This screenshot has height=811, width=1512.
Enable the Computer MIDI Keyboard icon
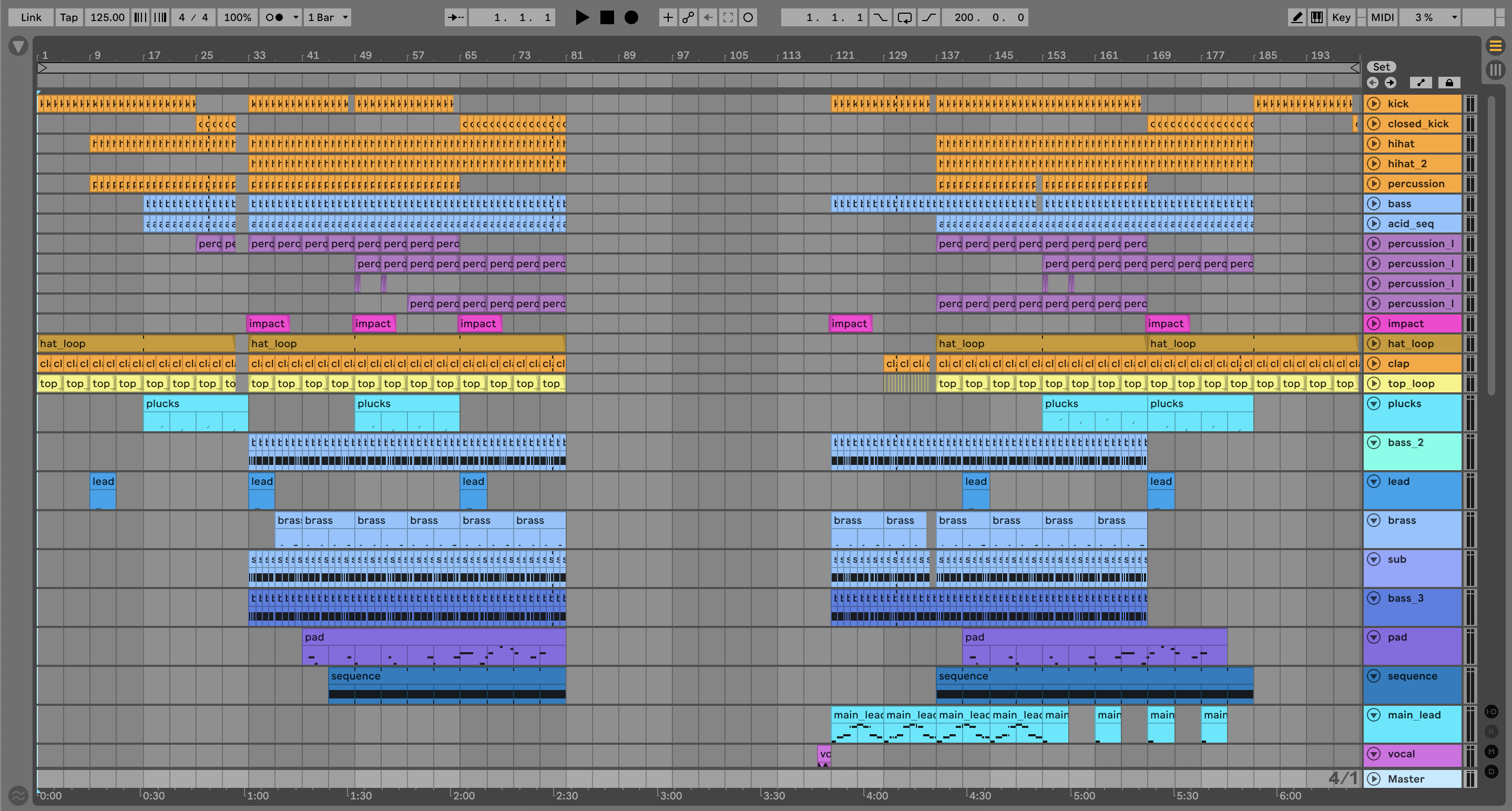tap(1316, 17)
